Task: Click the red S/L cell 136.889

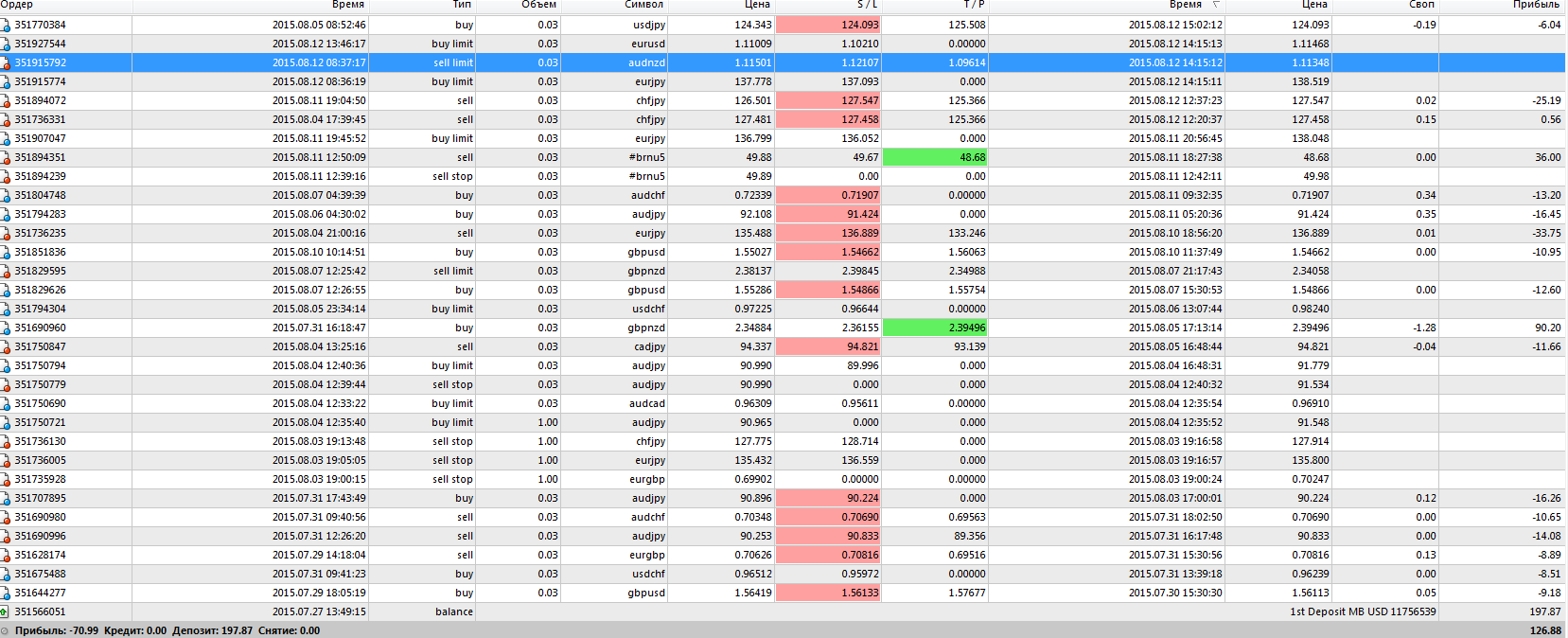Action: coord(828,233)
